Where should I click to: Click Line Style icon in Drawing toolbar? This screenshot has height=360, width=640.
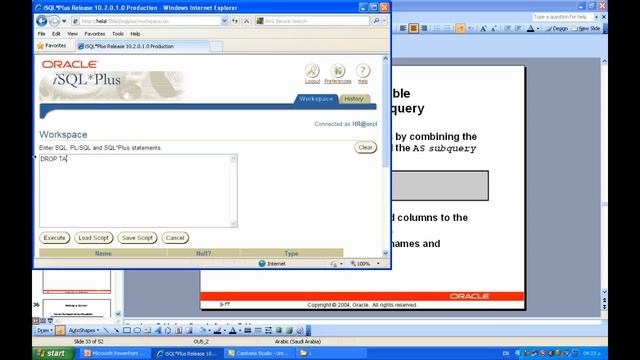[x=248, y=330]
